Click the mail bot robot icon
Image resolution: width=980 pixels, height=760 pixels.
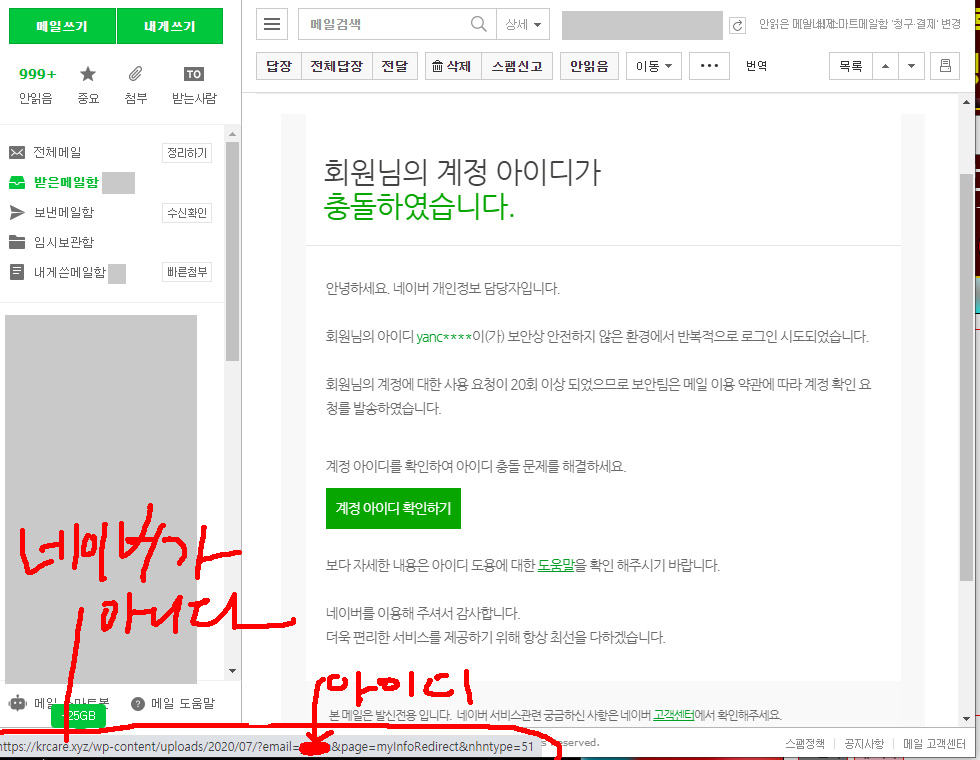[x=18, y=703]
